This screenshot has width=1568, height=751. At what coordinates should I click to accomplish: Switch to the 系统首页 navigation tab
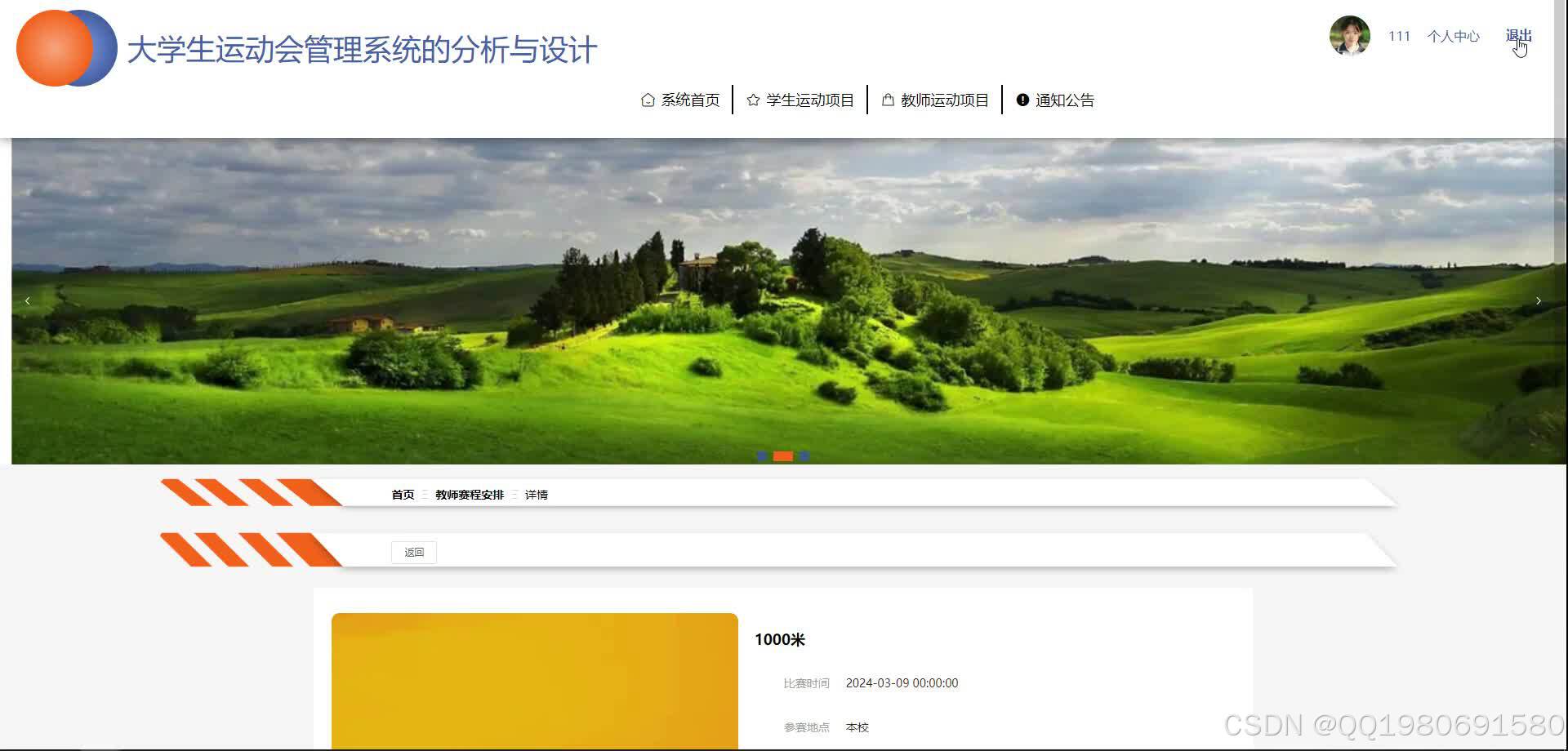(690, 99)
